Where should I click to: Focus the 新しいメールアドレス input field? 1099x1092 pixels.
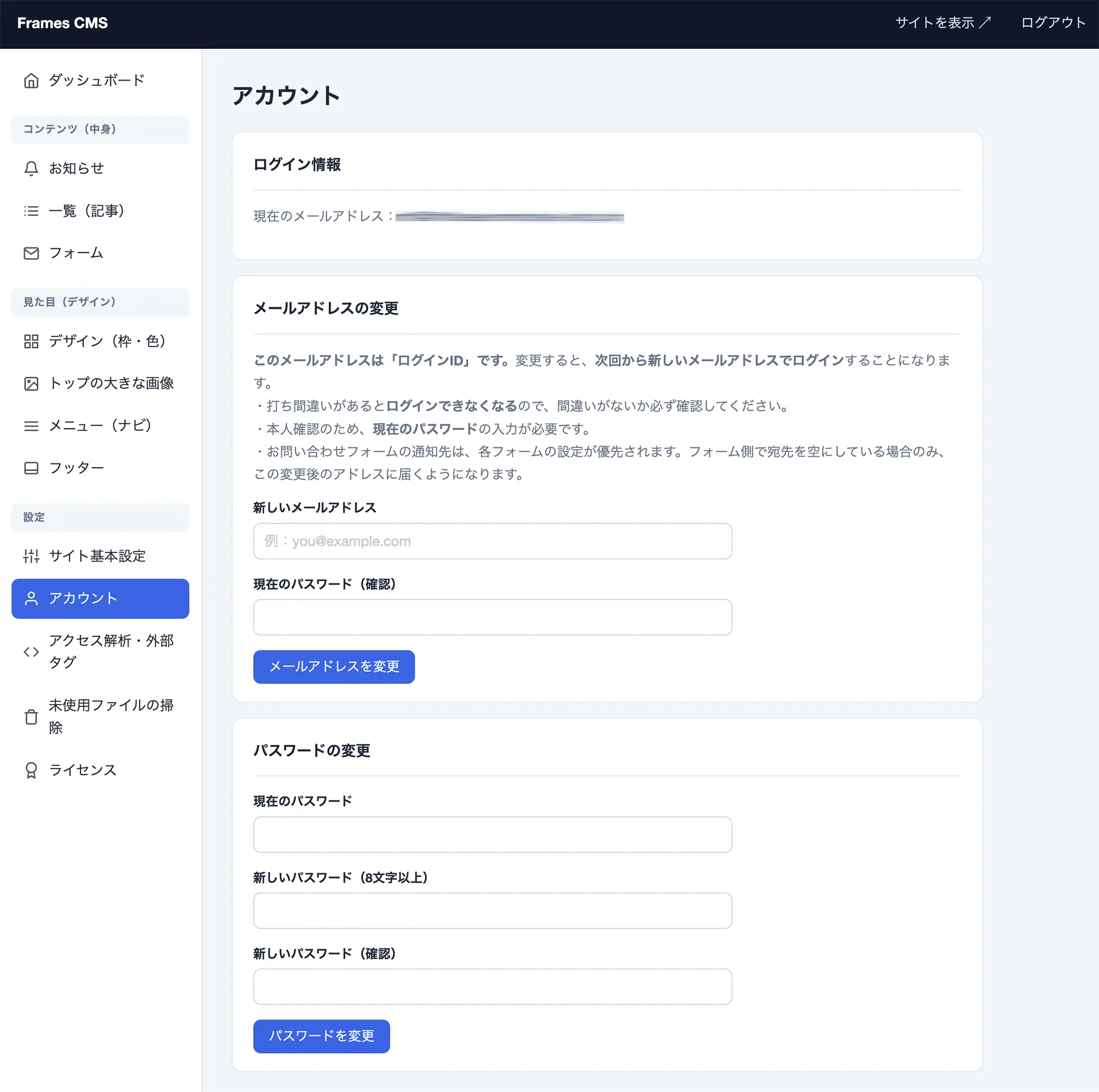click(x=492, y=541)
